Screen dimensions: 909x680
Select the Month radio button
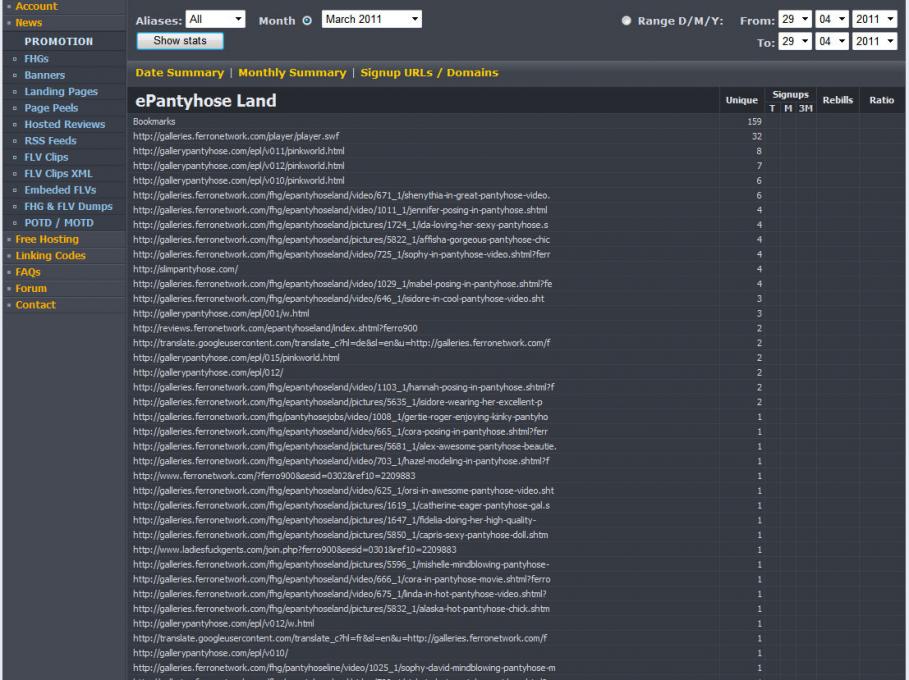pyautogui.click(x=307, y=21)
